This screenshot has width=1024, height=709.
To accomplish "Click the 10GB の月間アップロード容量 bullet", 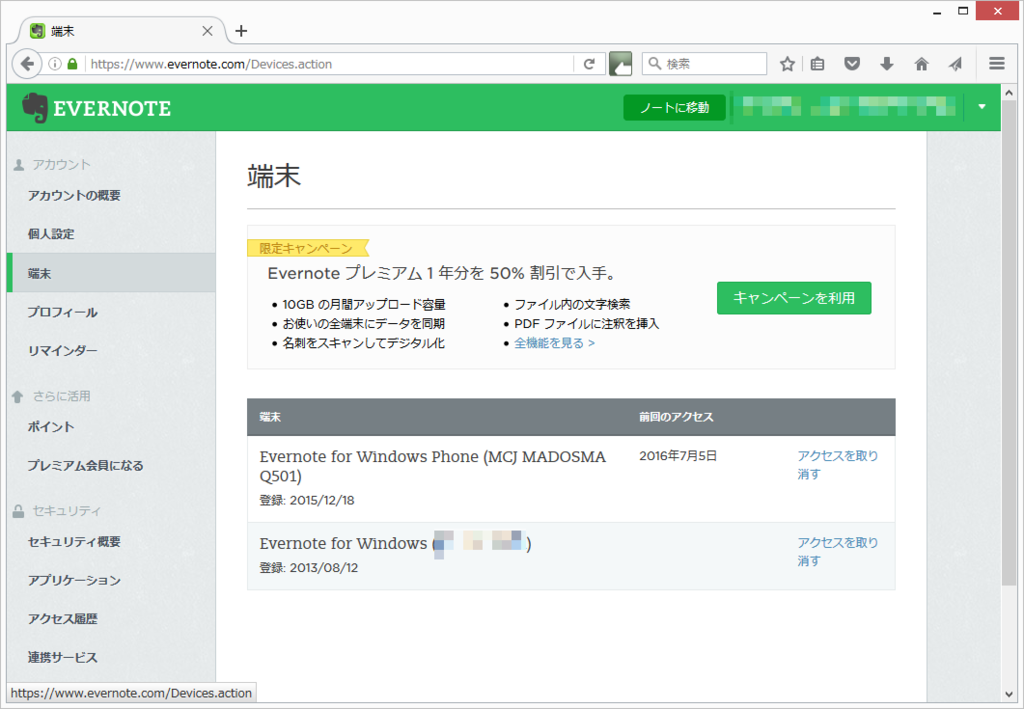I will [364, 304].
